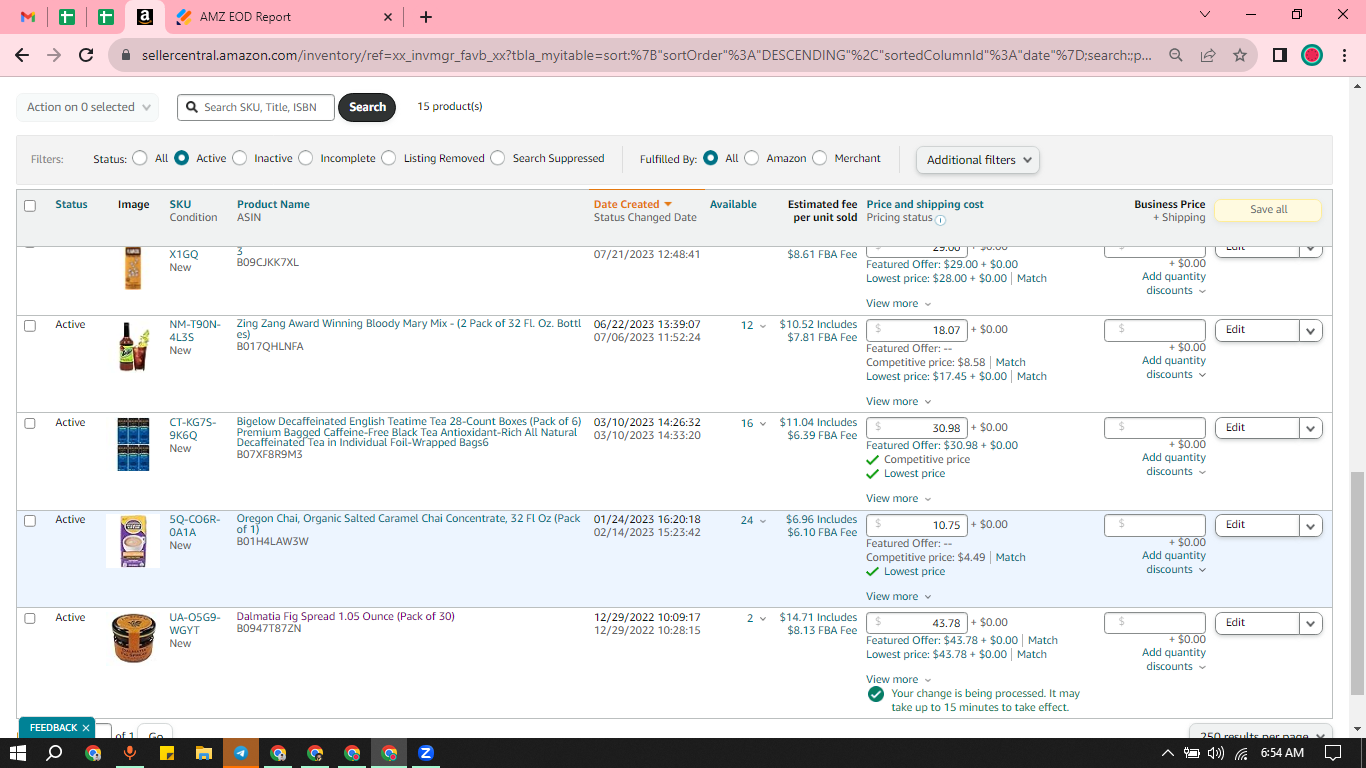Viewport: 1366px width, 768px height.
Task: Expand View more for Bigelow tea pricing
Action: [898, 498]
